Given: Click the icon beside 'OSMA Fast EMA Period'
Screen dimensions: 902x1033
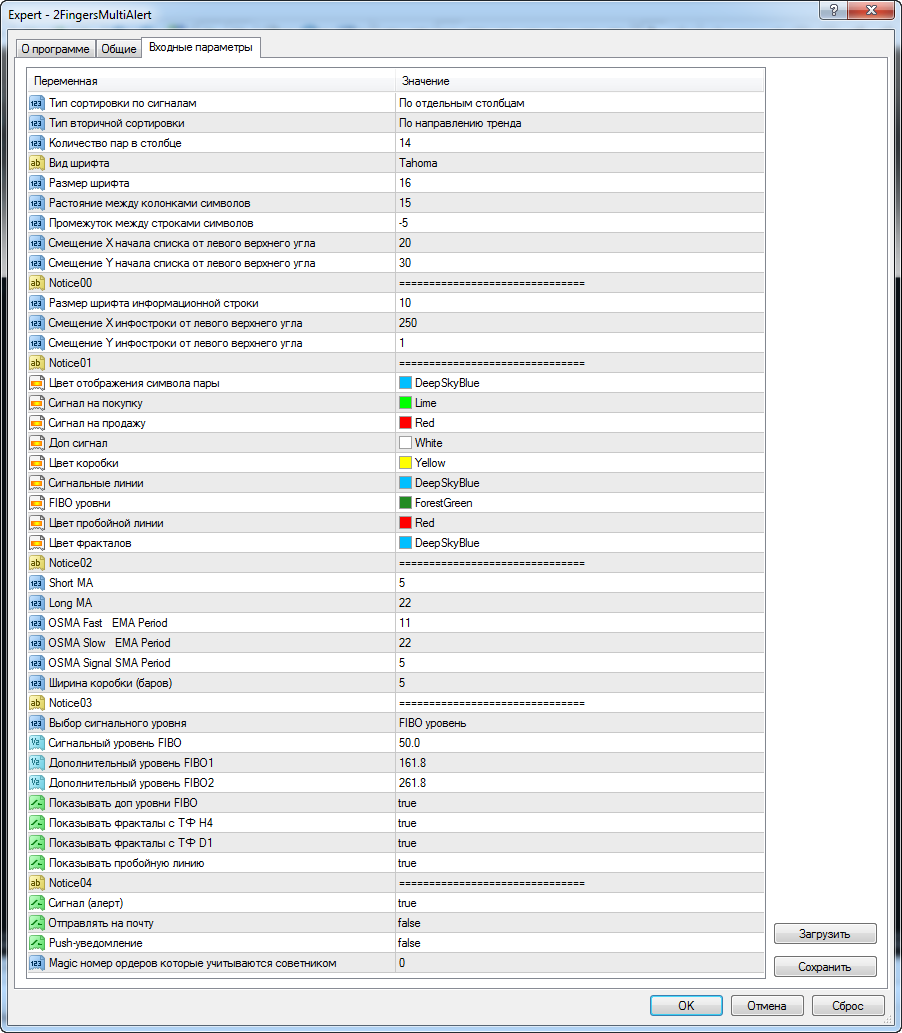Looking at the screenshot, I should pos(36,623).
